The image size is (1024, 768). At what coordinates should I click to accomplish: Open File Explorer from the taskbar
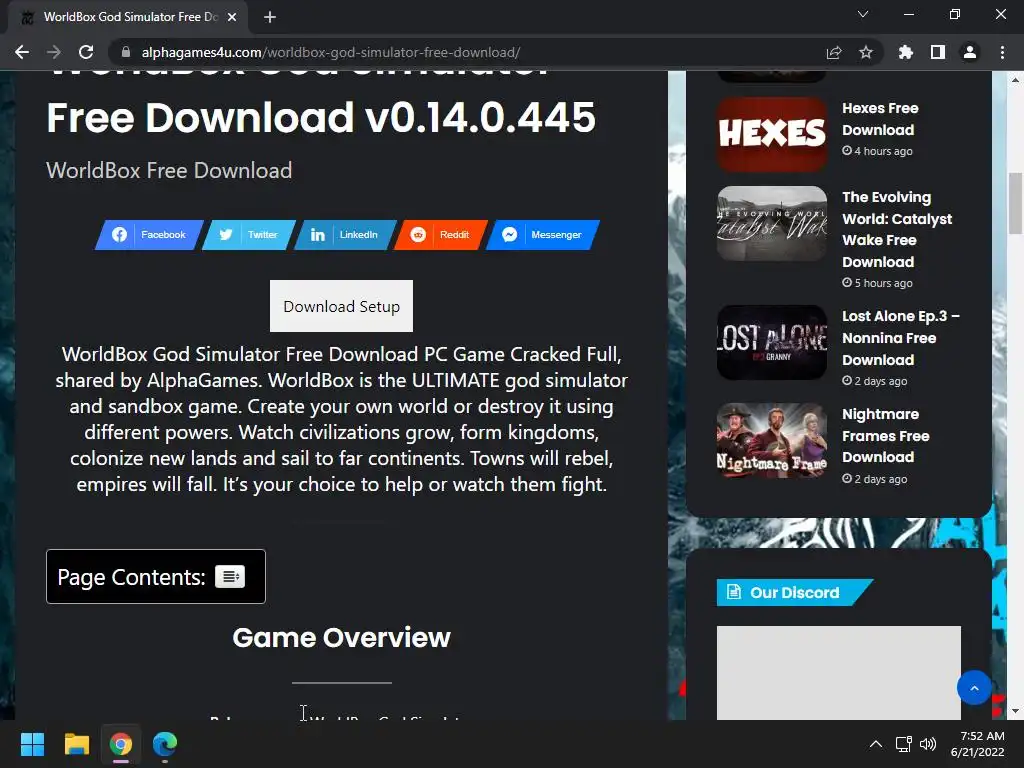coord(76,744)
